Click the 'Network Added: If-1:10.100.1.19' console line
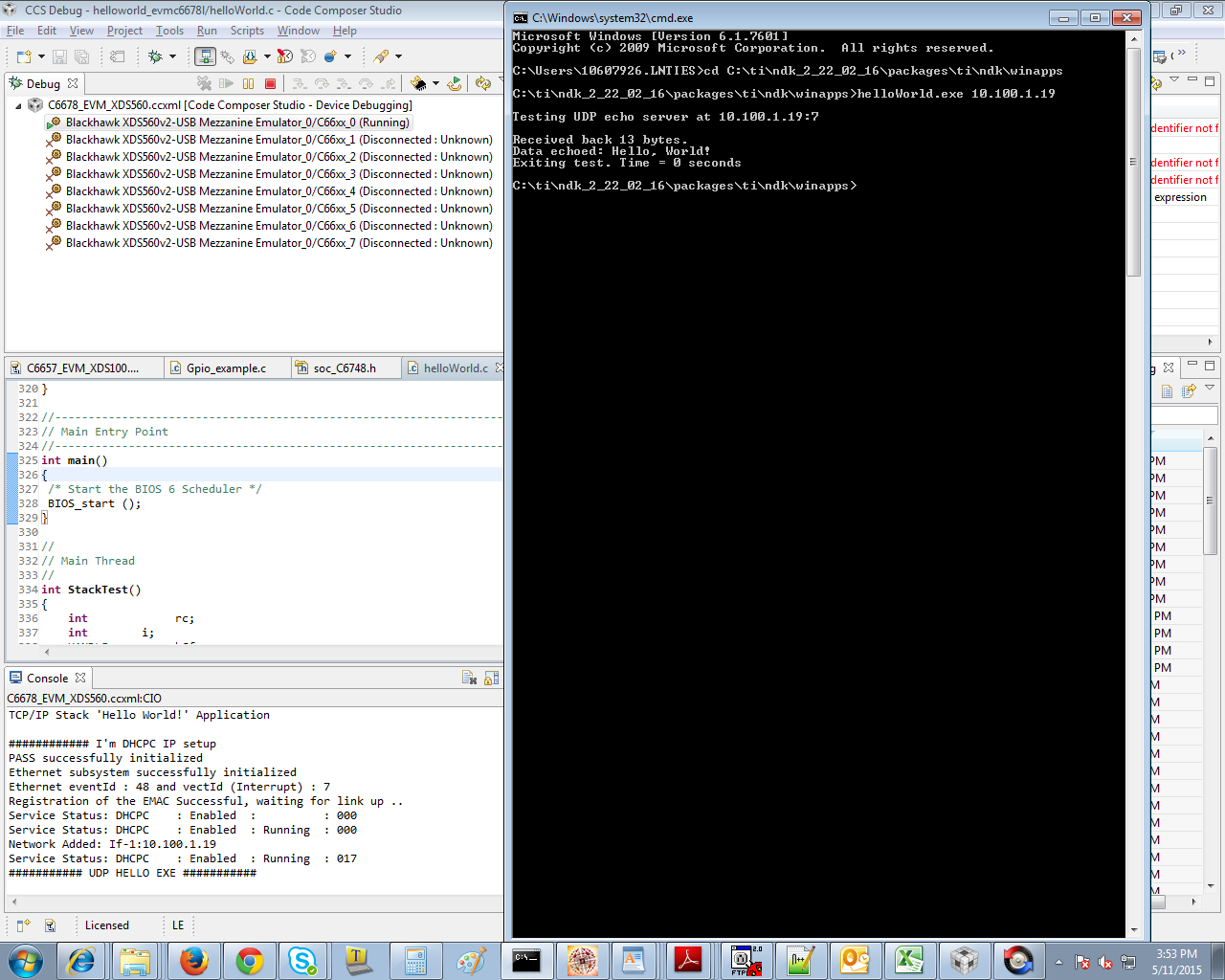 (x=112, y=844)
